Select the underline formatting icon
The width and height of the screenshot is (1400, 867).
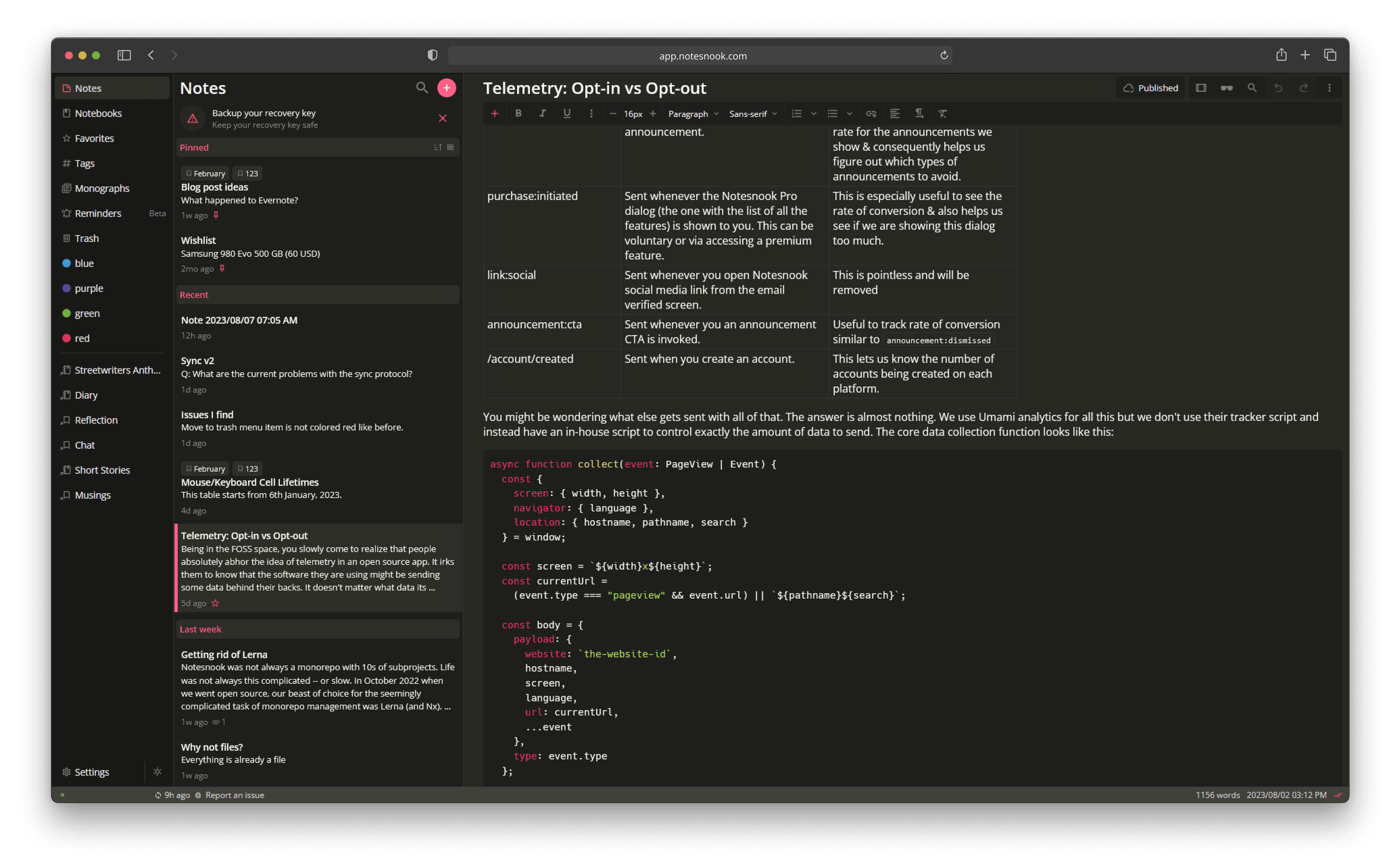pos(567,114)
